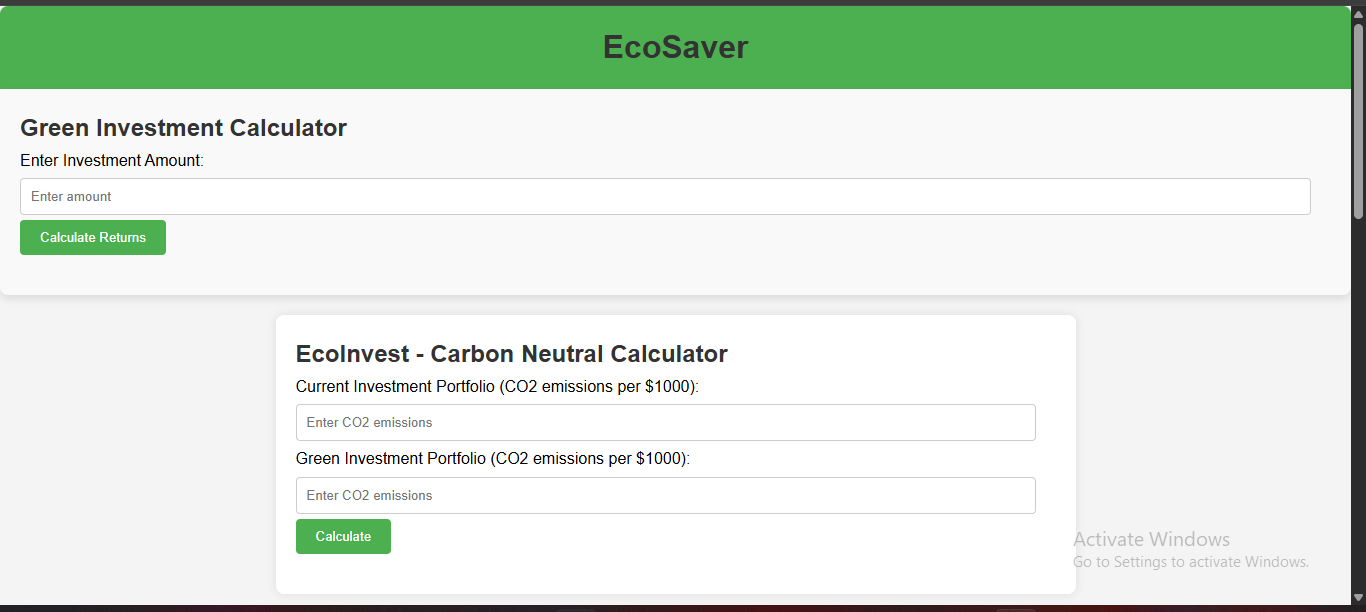Click the Calculate button in EcoInvest
This screenshot has height=612, width=1366.
(343, 536)
